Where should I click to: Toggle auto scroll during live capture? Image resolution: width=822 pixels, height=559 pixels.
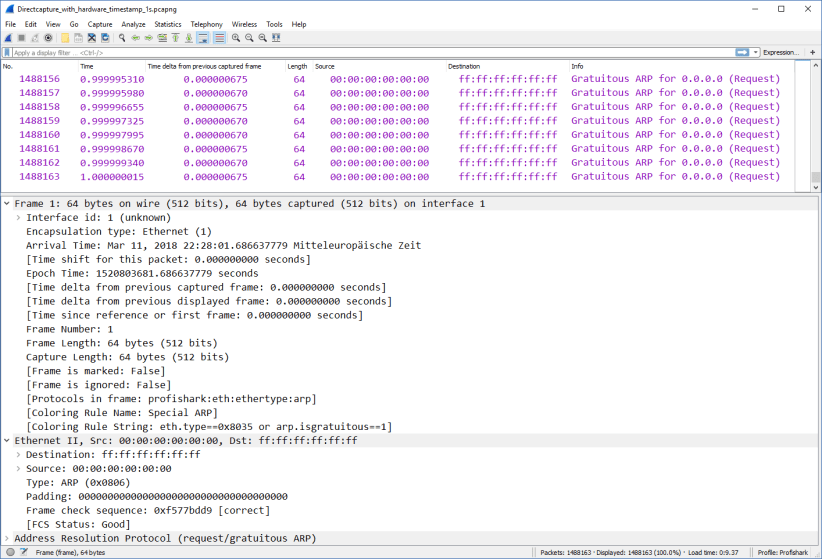click(202, 38)
